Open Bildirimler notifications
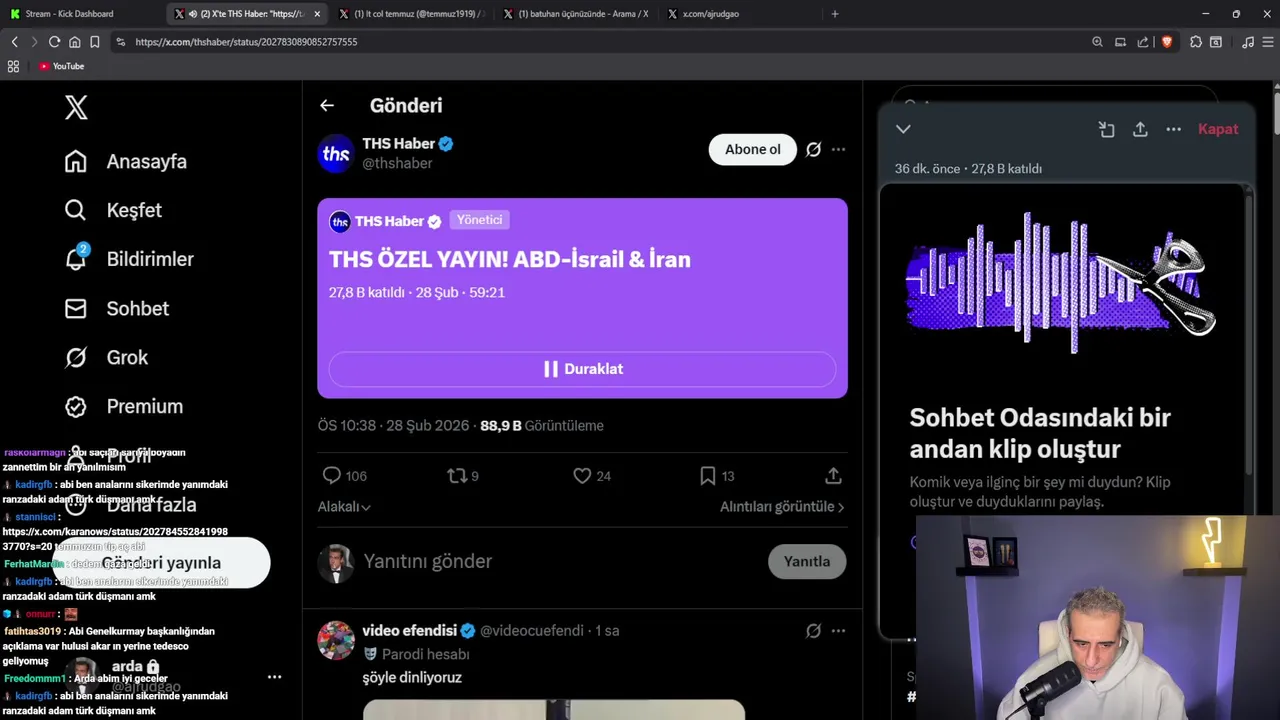1280x720 pixels. coord(129,259)
